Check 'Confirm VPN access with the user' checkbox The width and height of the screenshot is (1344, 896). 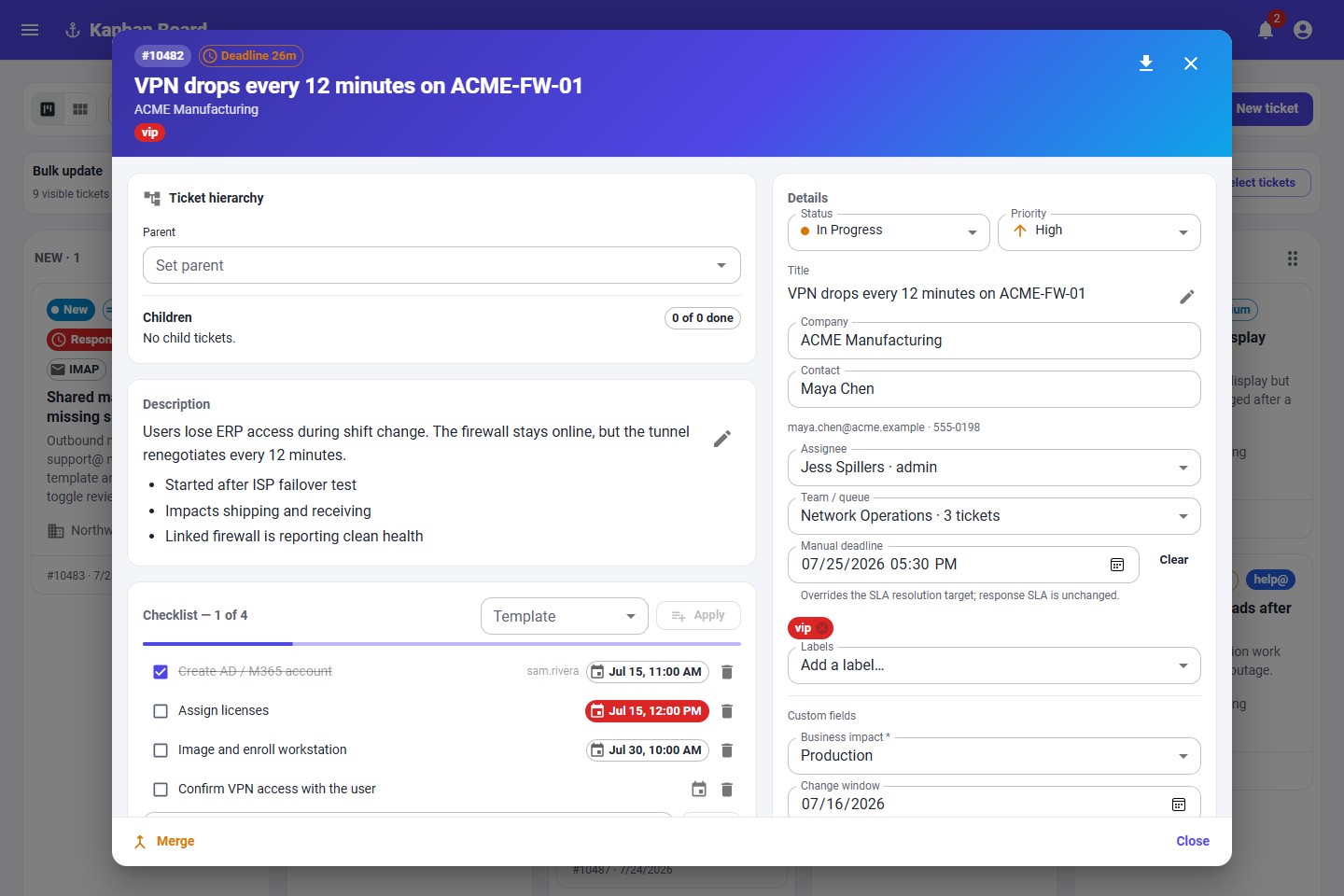click(x=161, y=790)
